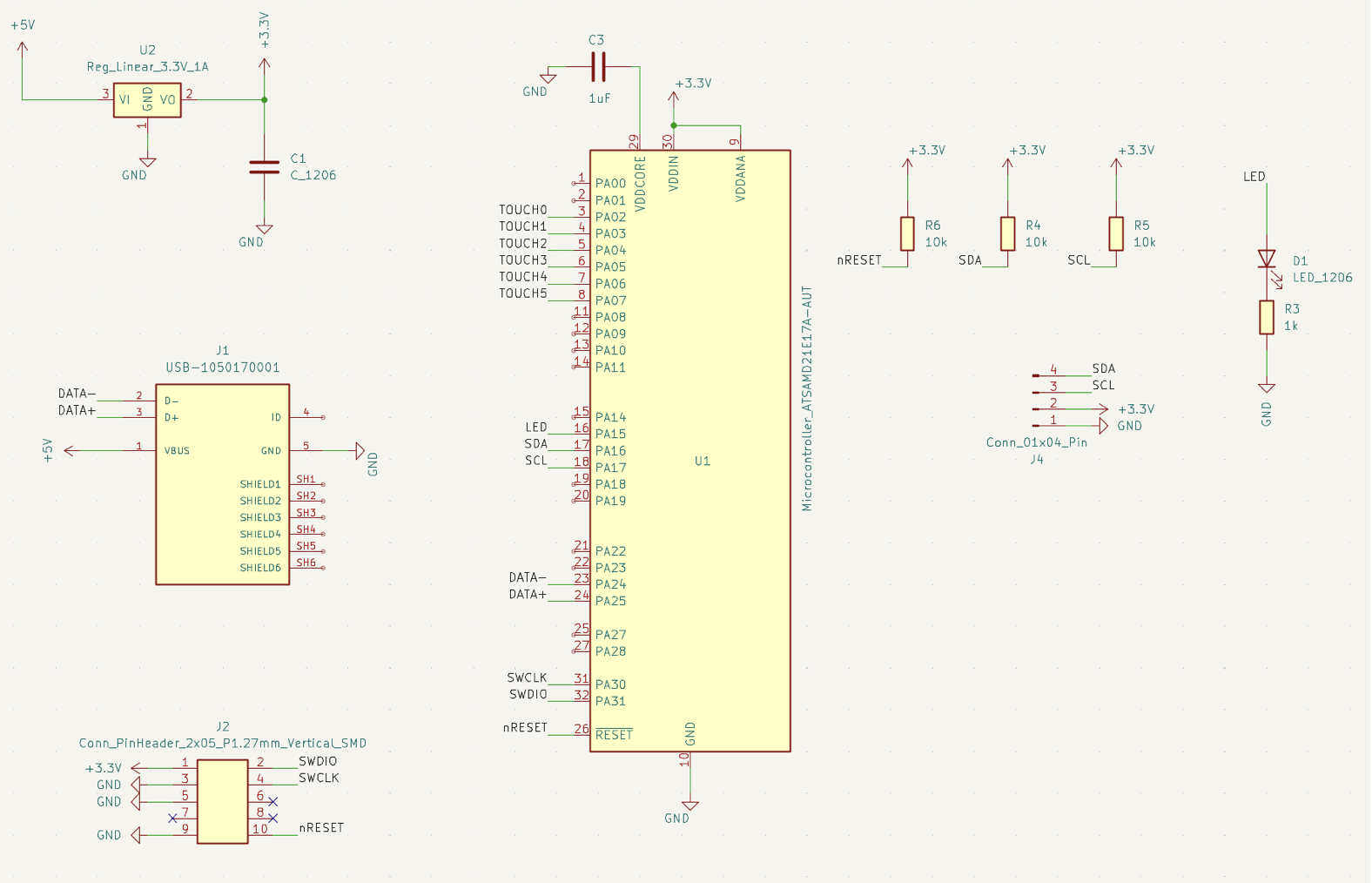This screenshot has height=883, width=1372.
Task: Select the U1 reference label on the microcontroller
Action: coord(703,461)
